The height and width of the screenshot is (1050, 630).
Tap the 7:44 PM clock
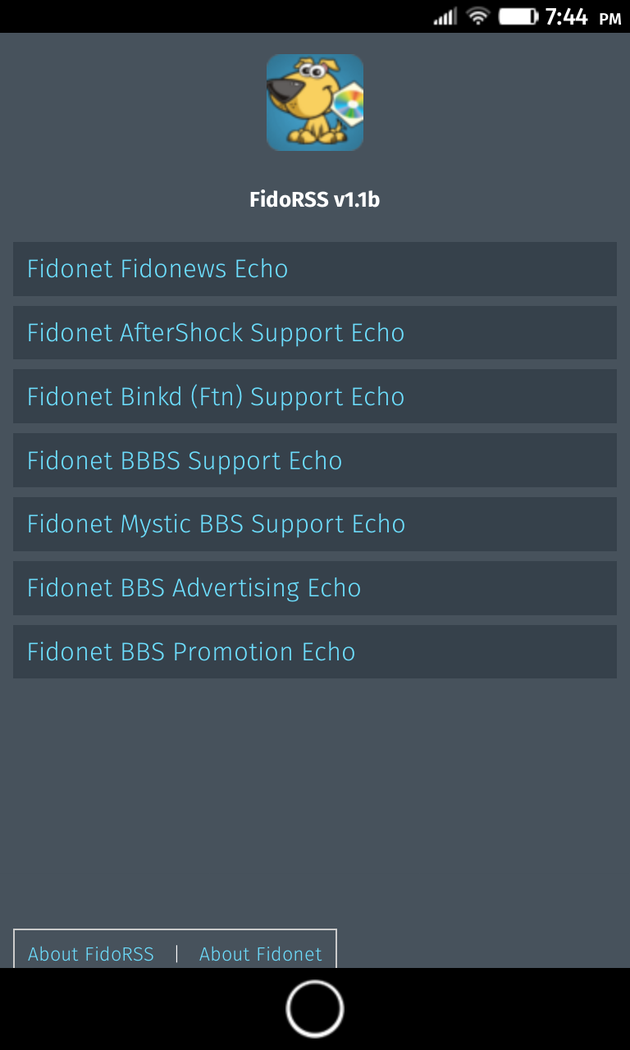click(582, 16)
